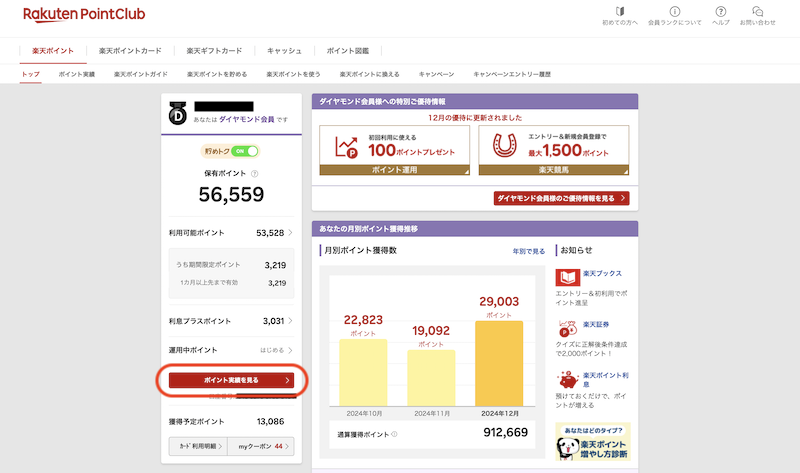Image resolution: width=800 pixels, height=473 pixels.
Task: Click the うち期間限定ポイント row
Action: point(231,265)
